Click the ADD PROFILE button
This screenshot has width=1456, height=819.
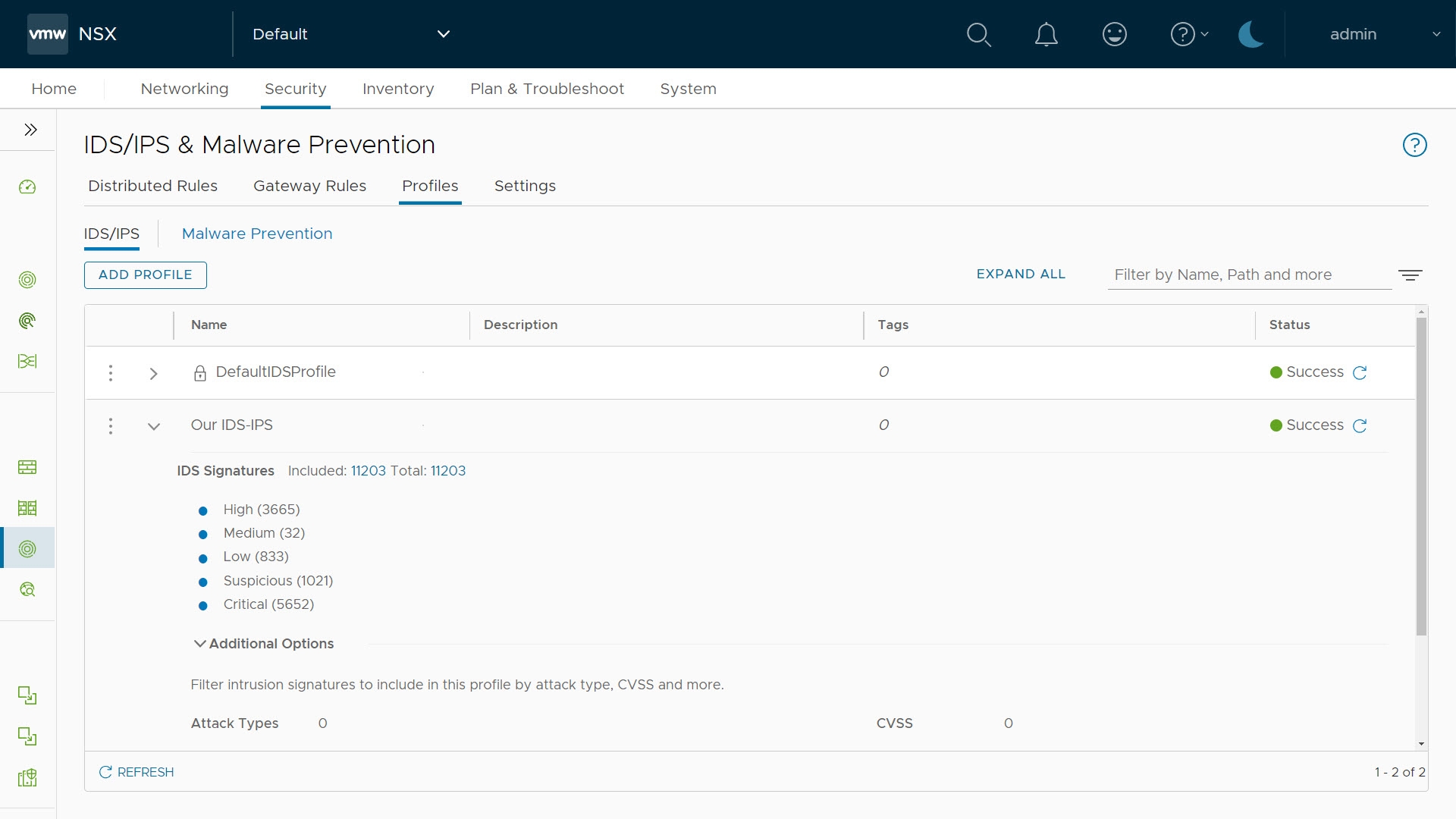(x=145, y=275)
